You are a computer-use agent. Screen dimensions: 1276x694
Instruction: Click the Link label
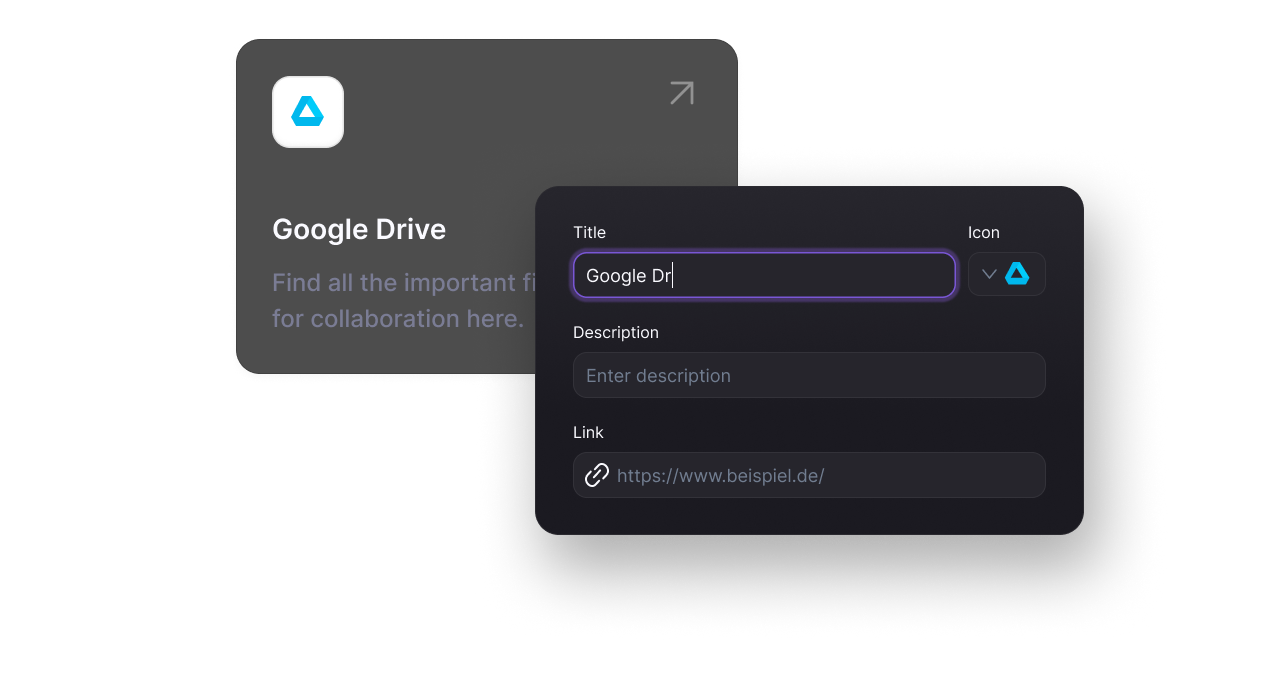[588, 432]
